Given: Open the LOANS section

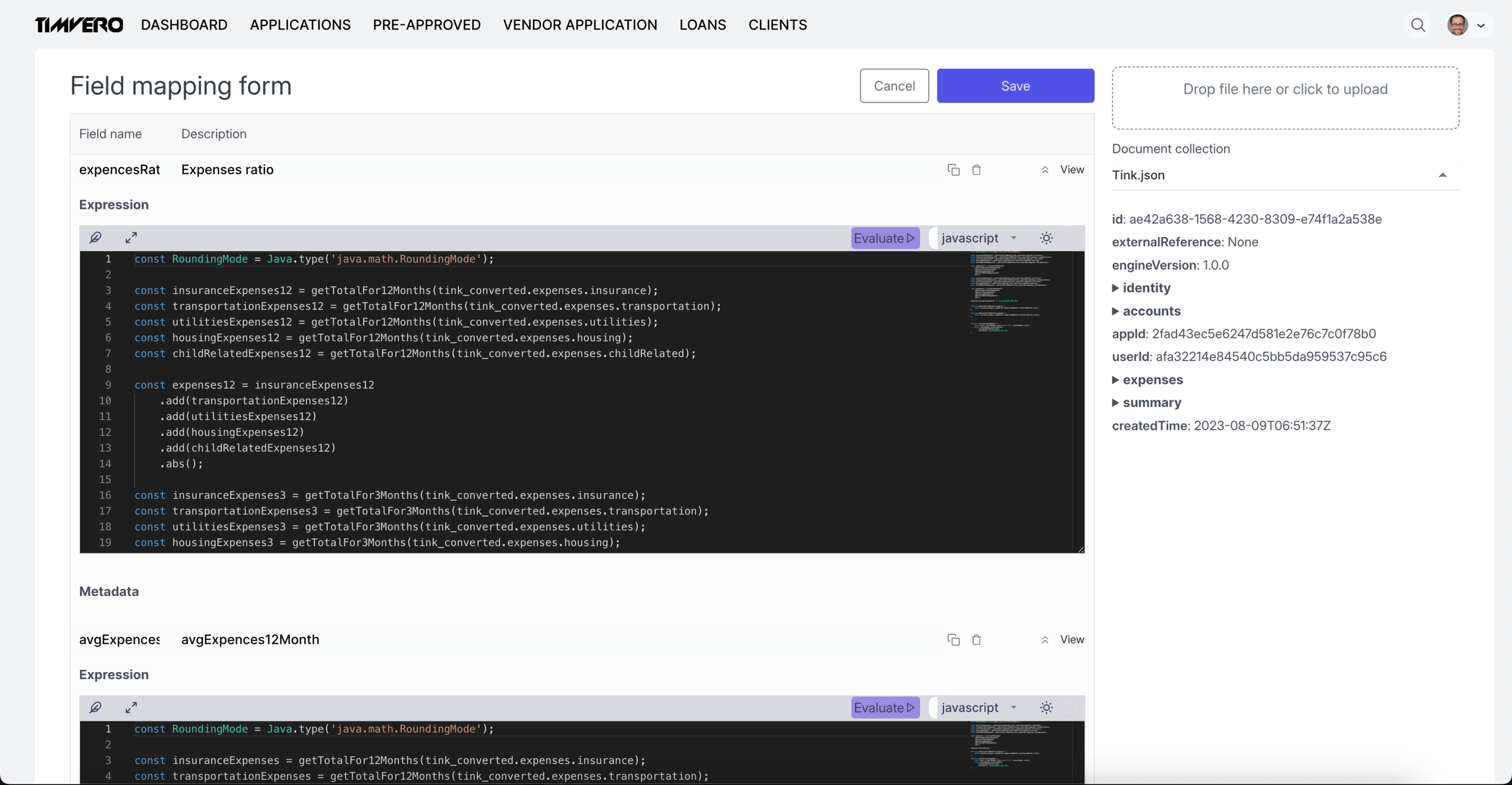Looking at the screenshot, I should point(702,25).
